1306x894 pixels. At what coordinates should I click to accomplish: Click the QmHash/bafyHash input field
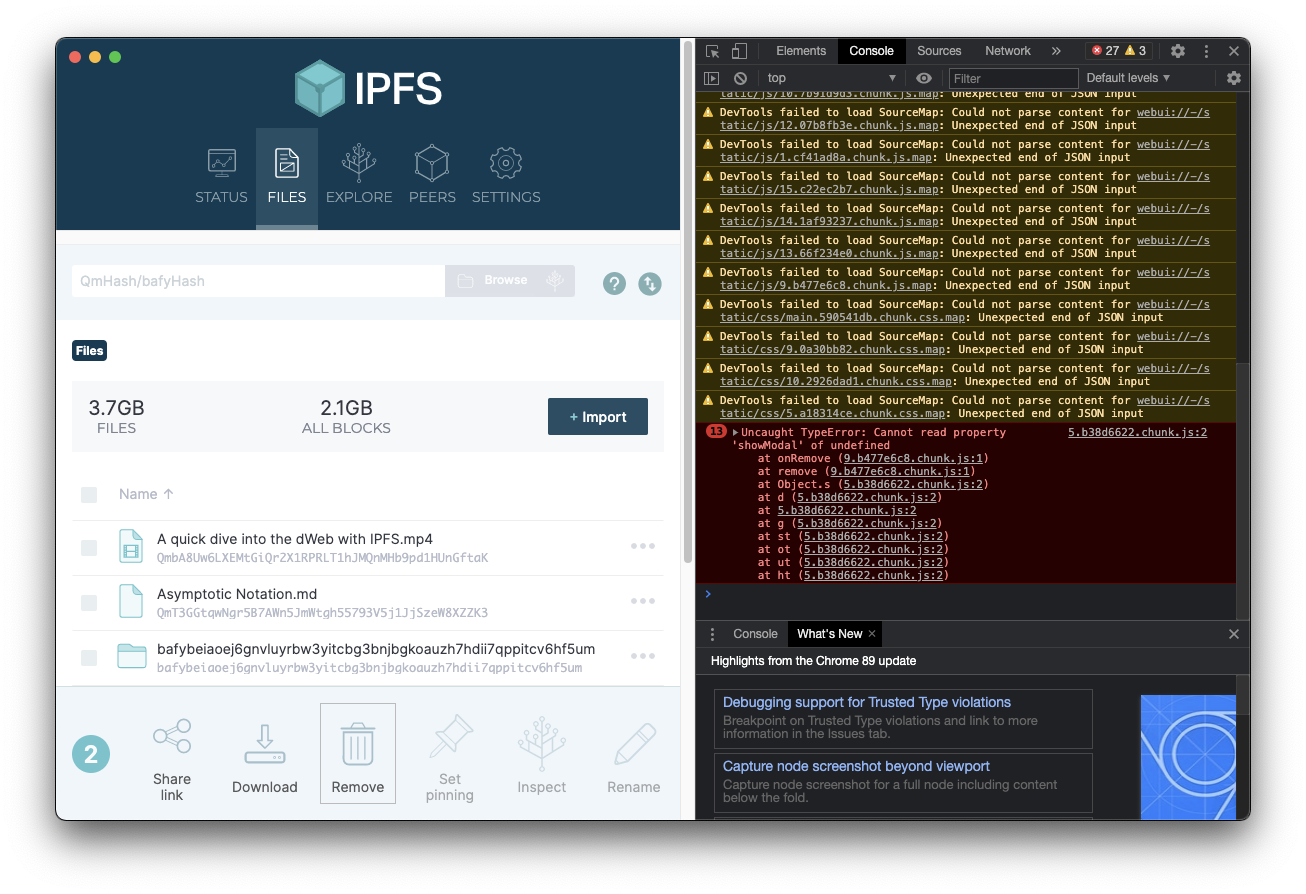click(x=257, y=281)
